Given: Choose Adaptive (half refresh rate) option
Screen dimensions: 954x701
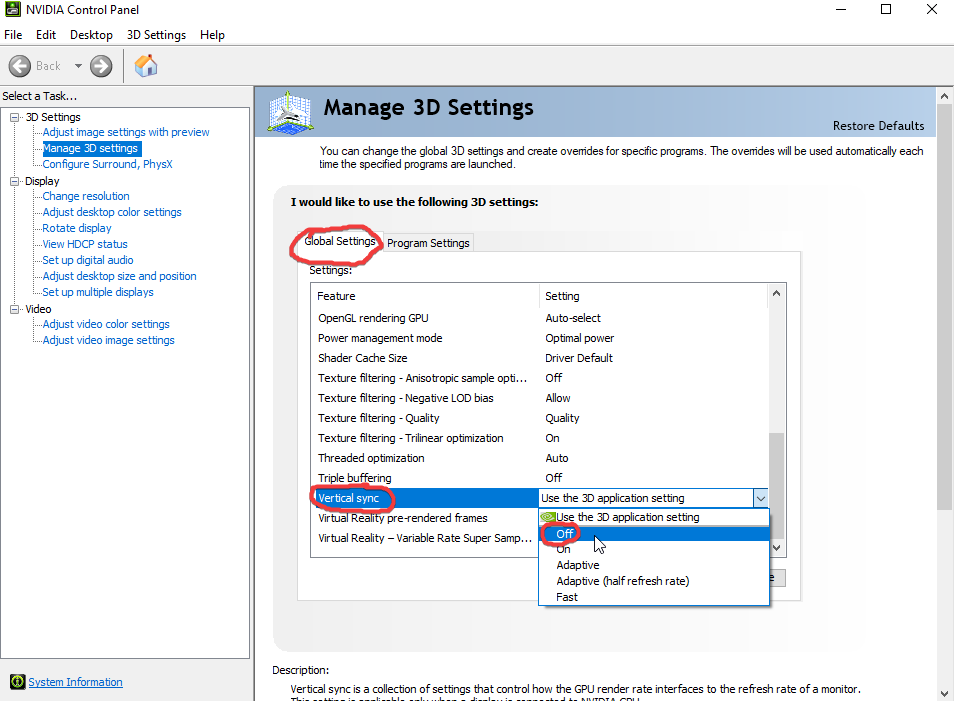Looking at the screenshot, I should [x=654, y=581].
